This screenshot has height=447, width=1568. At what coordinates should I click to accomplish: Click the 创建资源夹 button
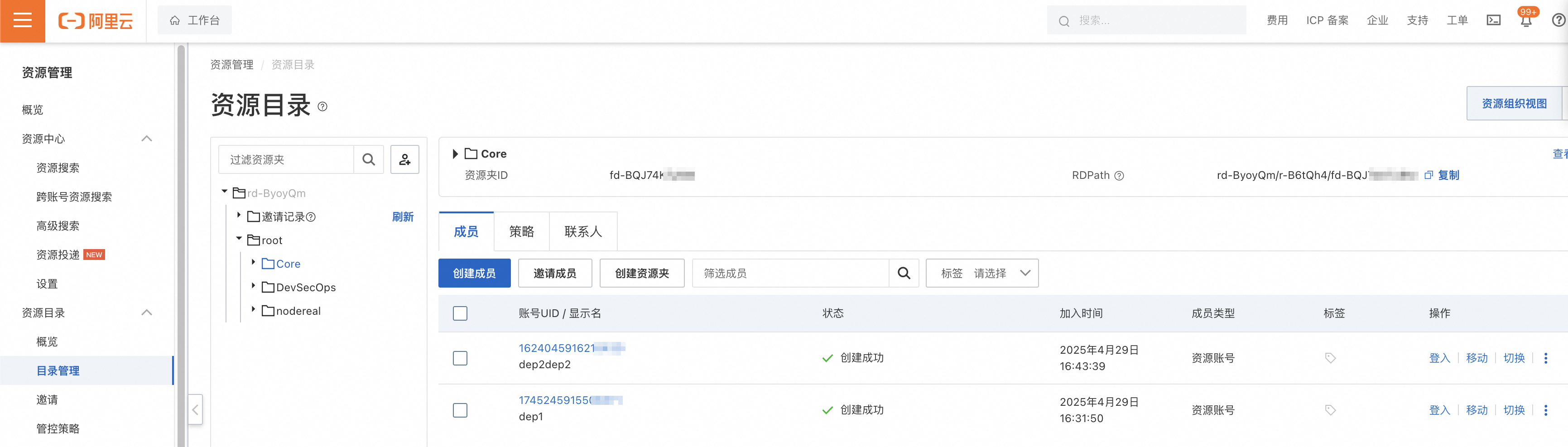point(642,274)
